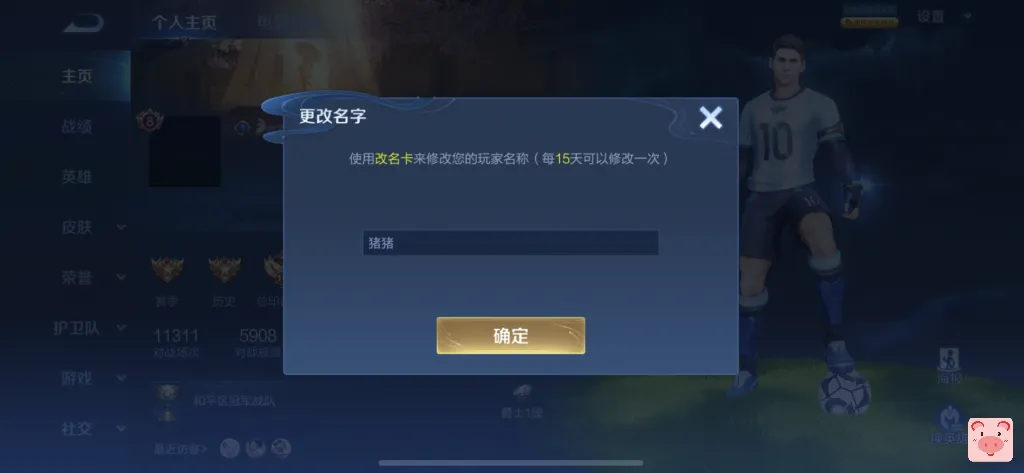Focus the name input field containing 猪猪

[511, 243]
